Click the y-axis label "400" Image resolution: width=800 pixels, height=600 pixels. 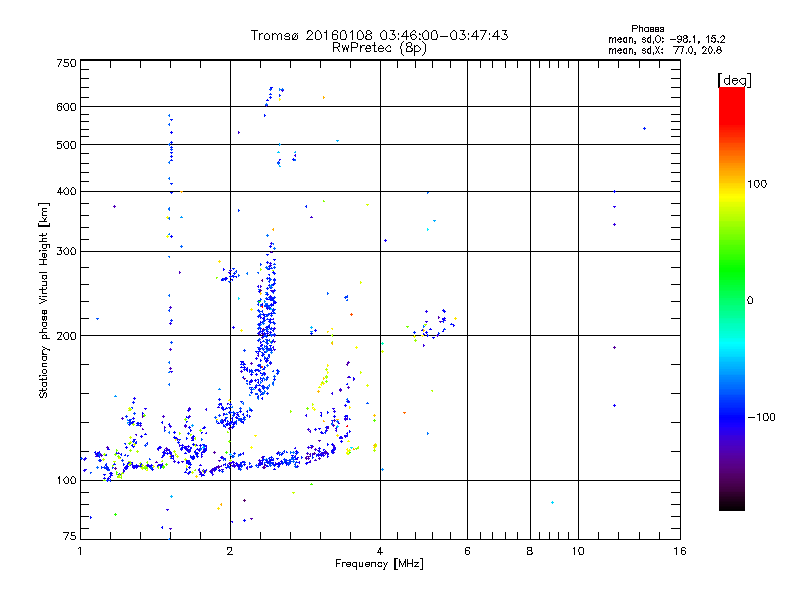66,191
